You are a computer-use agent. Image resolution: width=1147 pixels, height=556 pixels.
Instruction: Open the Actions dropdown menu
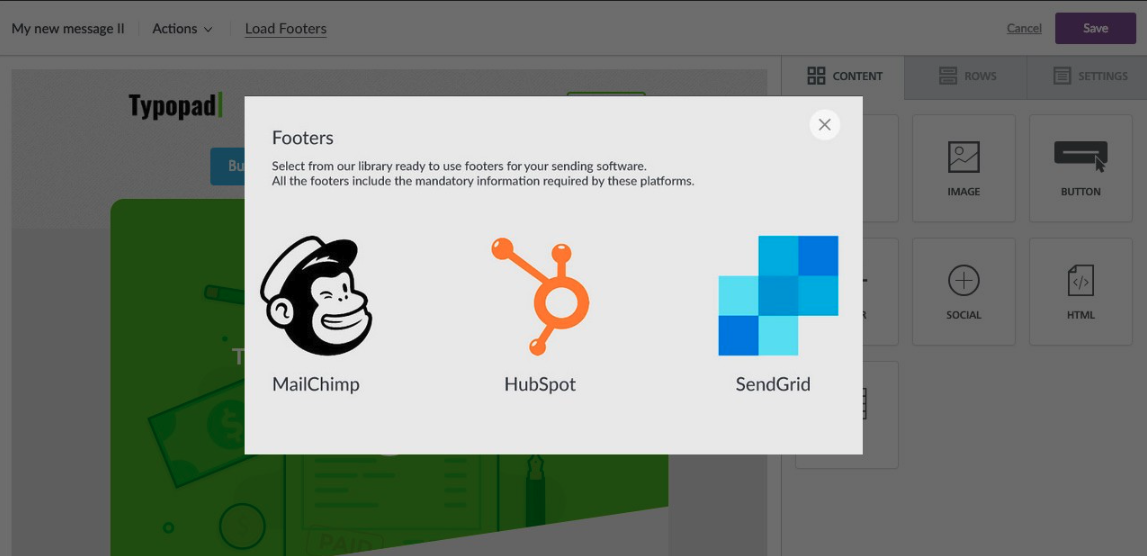tap(182, 29)
